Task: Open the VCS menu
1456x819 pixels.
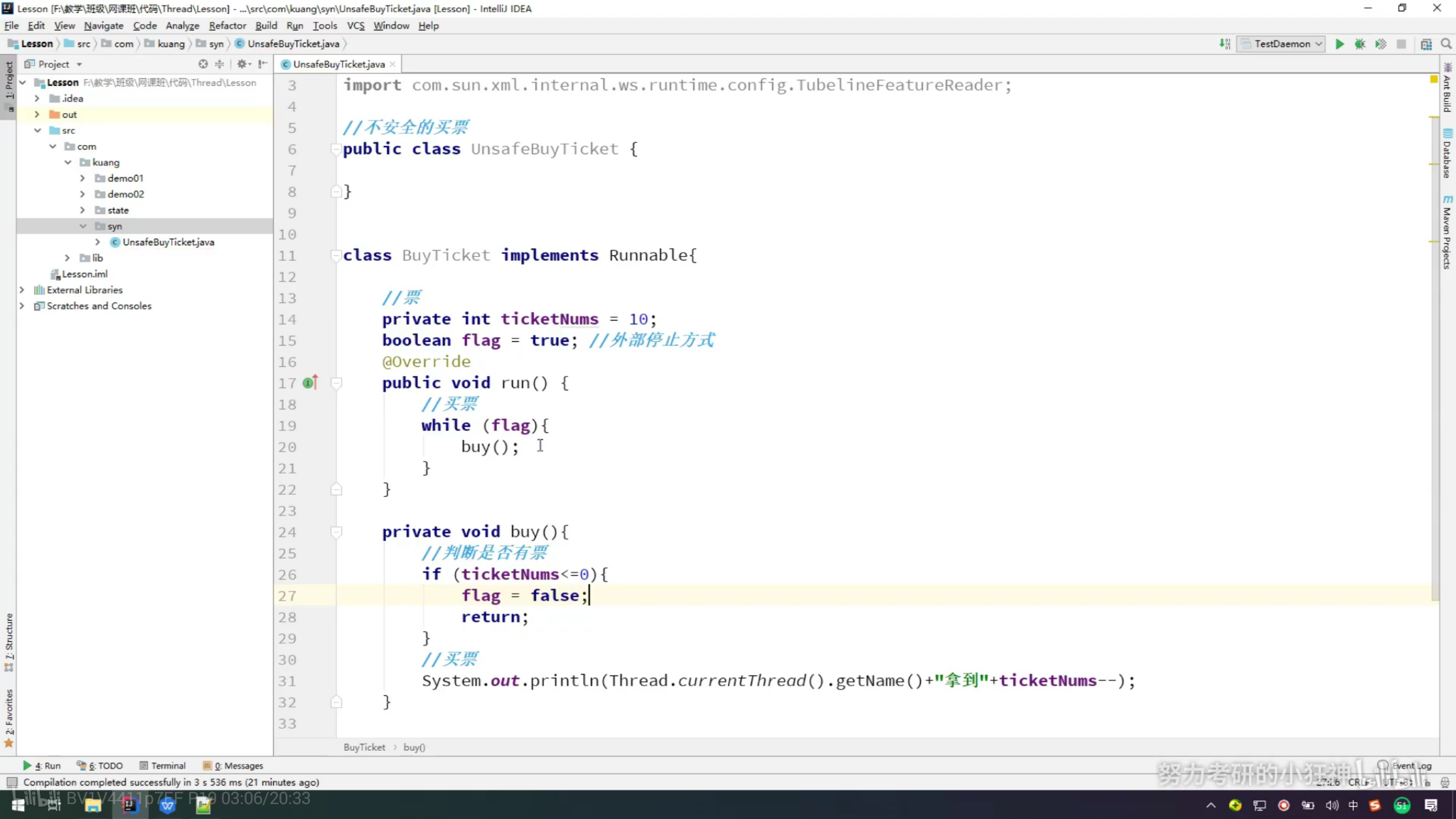Action: 355,26
